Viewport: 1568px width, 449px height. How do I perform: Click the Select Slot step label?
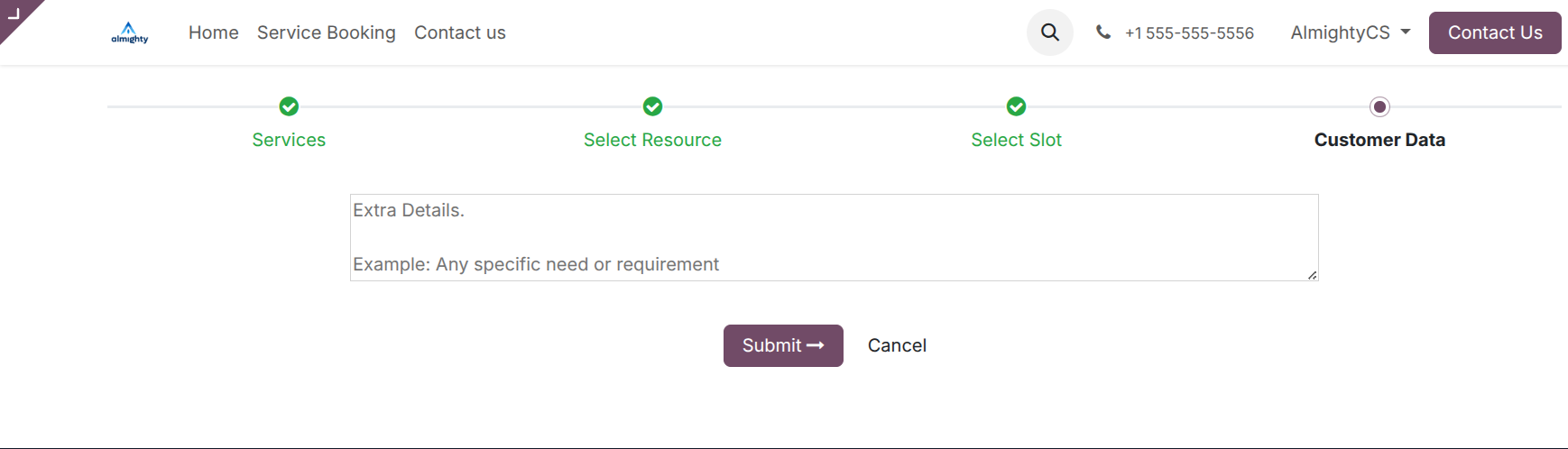[x=1016, y=140]
